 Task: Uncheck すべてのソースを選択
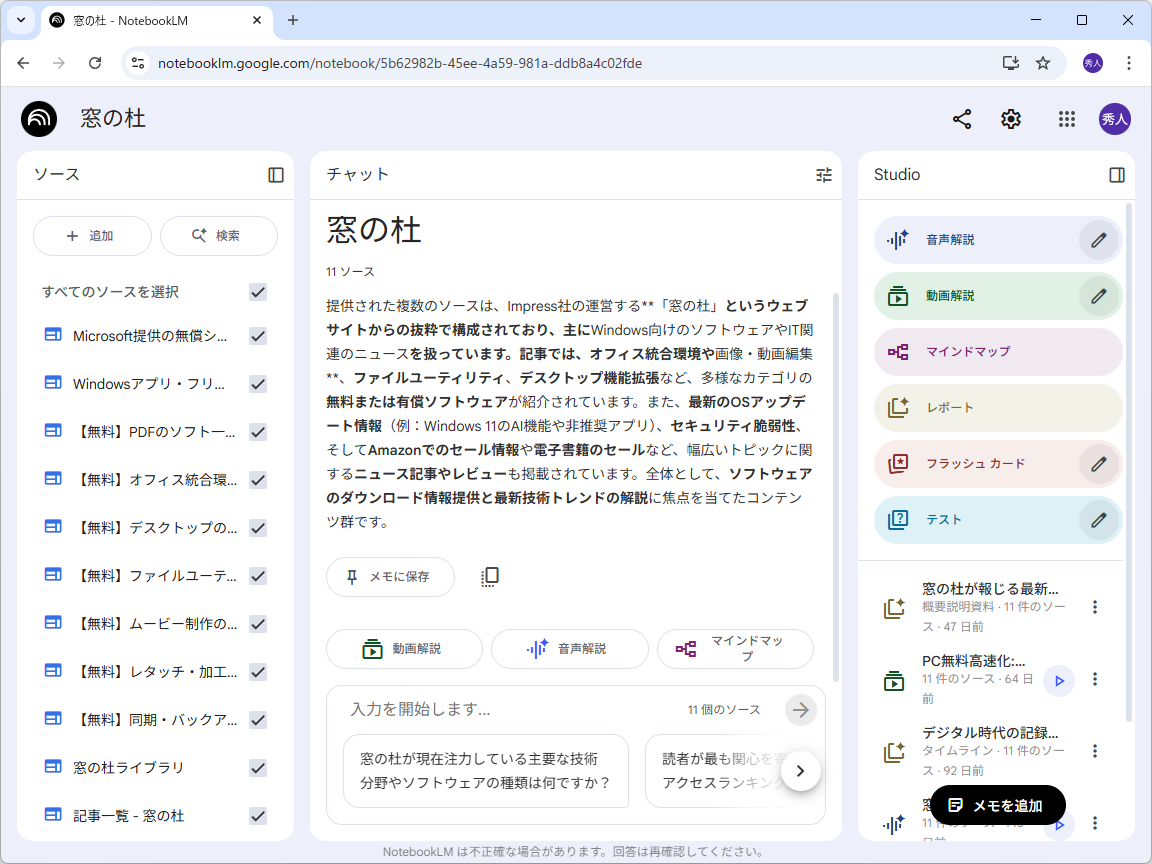(x=257, y=292)
